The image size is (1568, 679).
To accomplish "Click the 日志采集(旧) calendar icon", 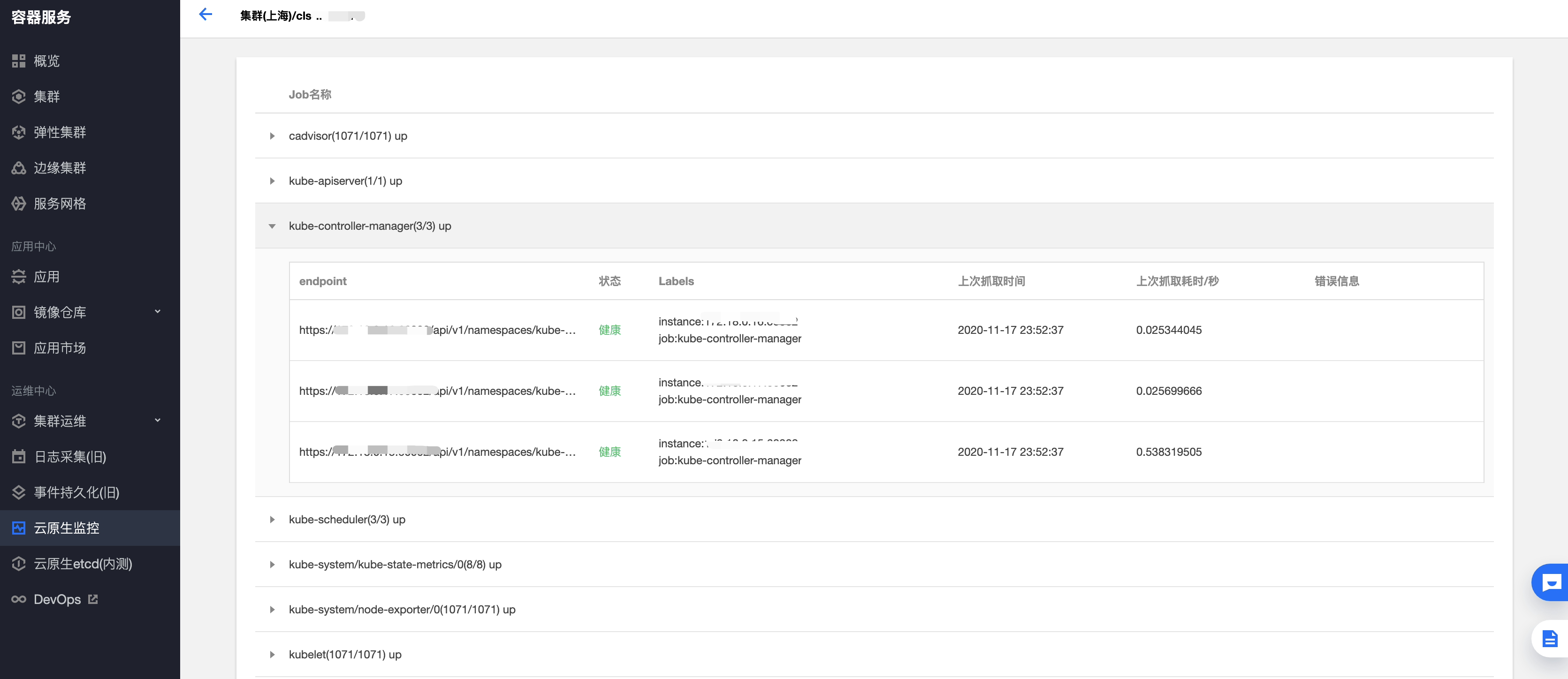I will tap(19, 456).
